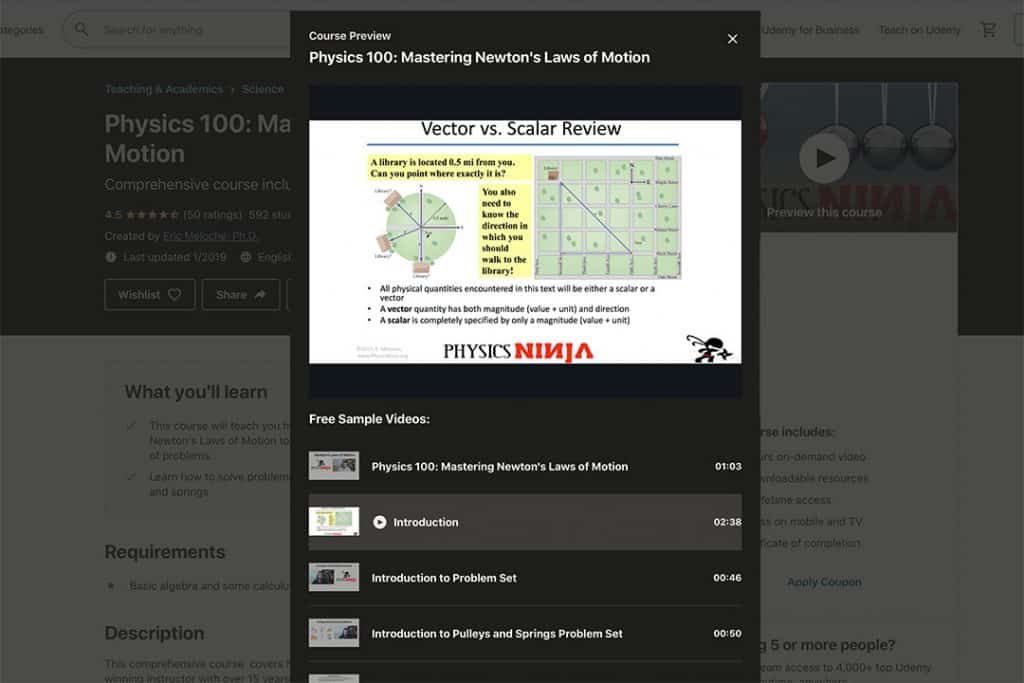This screenshot has width=1024, height=683.
Task: Open Pulleys and Springs Problem Set thumbnail
Action: (334, 633)
